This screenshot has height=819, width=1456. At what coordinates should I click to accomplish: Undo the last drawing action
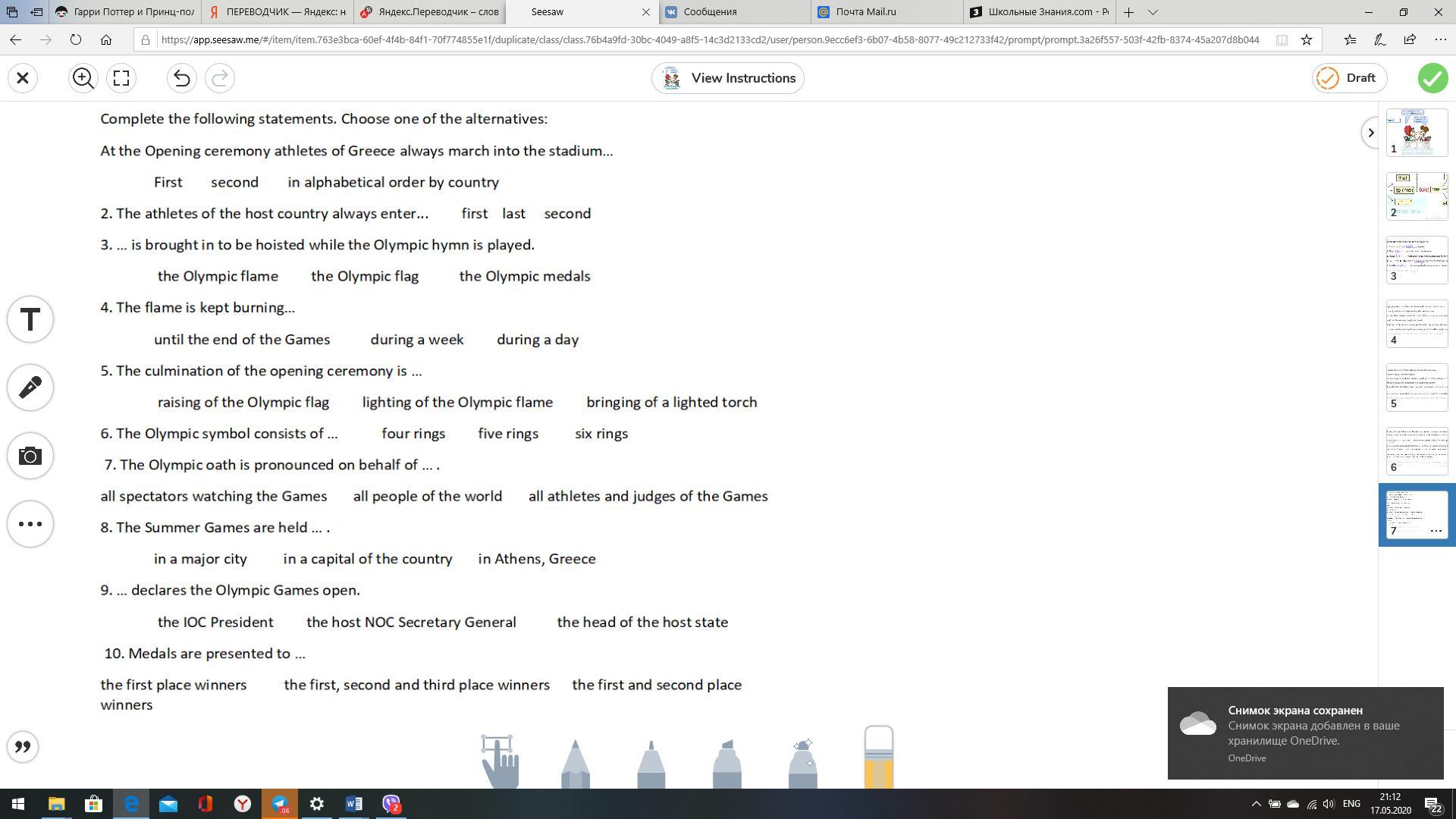[181, 78]
